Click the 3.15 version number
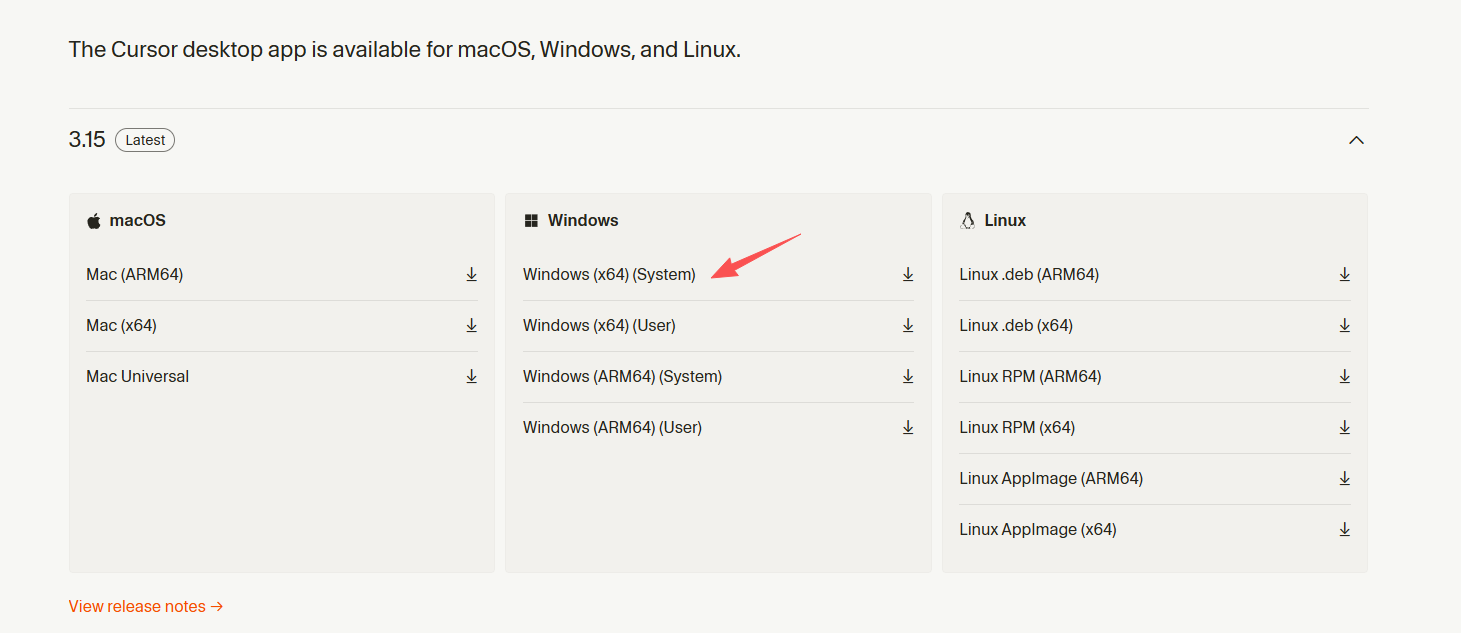1461x633 pixels. click(87, 140)
